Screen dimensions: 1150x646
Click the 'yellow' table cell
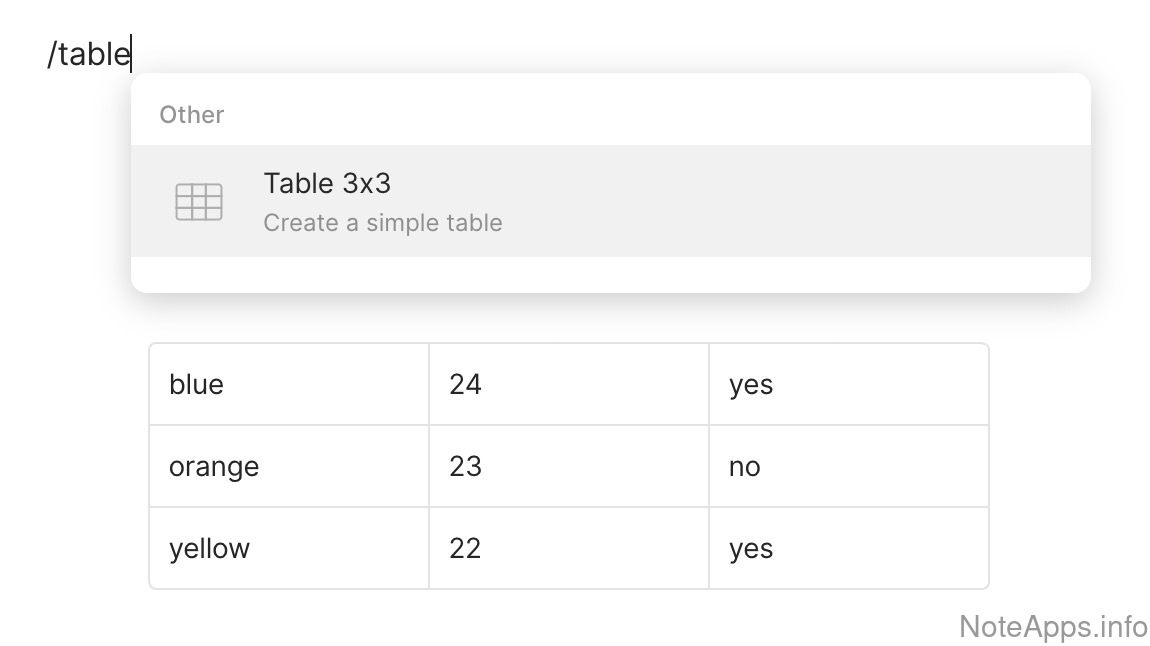pos(210,549)
